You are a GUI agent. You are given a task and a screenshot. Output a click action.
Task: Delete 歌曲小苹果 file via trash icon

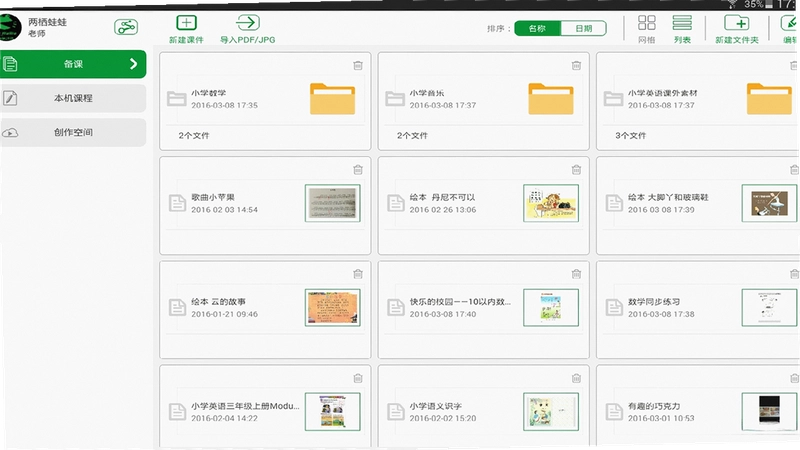(x=358, y=170)
